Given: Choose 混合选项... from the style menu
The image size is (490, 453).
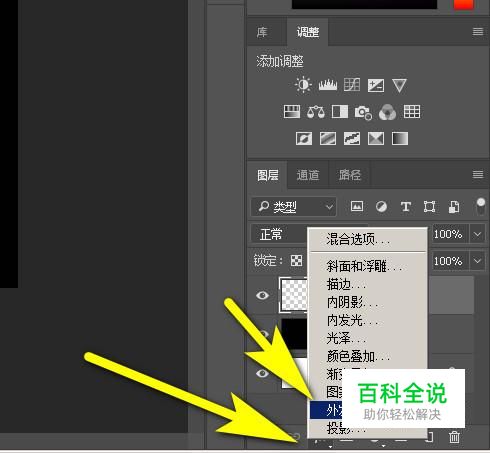Looking at the screenshot, I should pos(368,239).
